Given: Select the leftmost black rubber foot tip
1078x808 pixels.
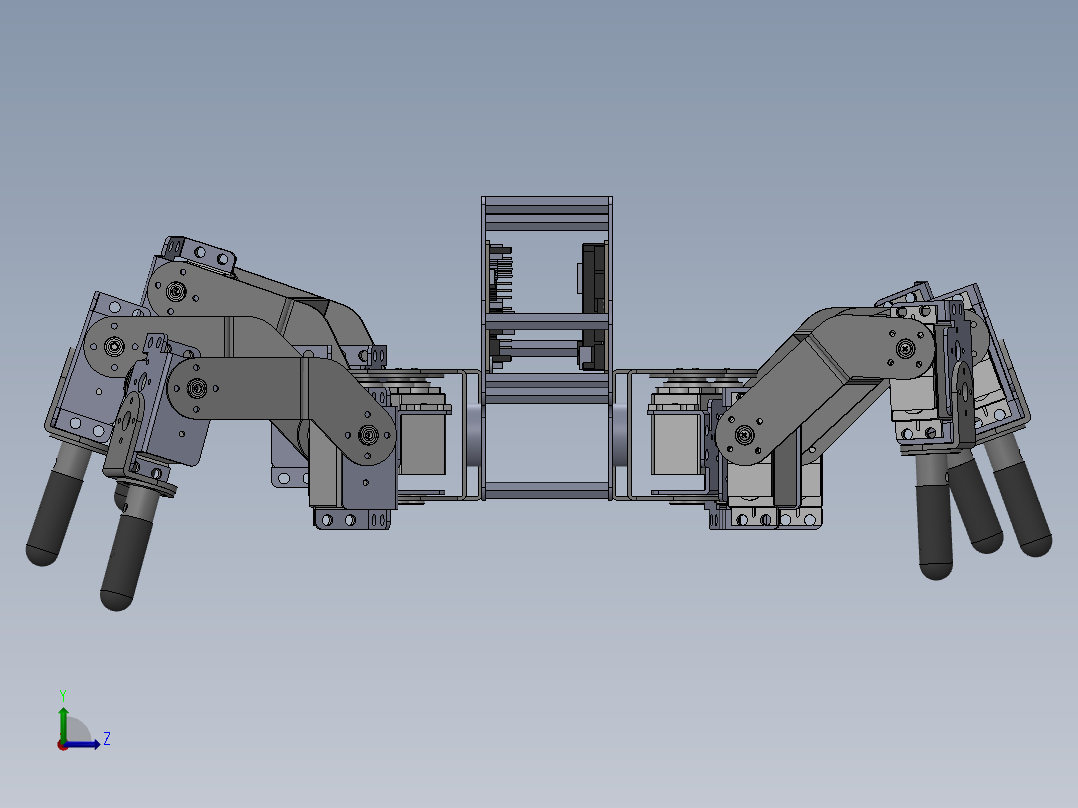Looking at the screenshot, I should click(54, 517).
